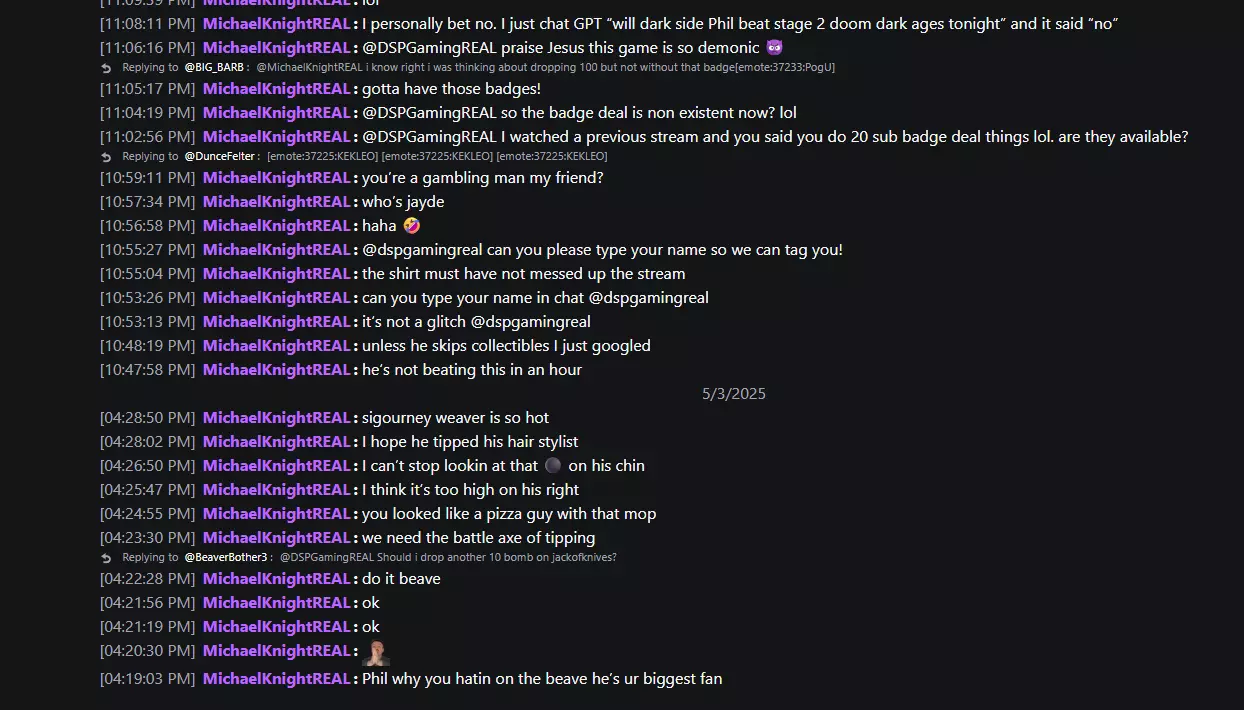The width and height of the screenshot is (1244, 710).
Task: Select the 'gotta have those badges!' message
Action: point(451,89)
